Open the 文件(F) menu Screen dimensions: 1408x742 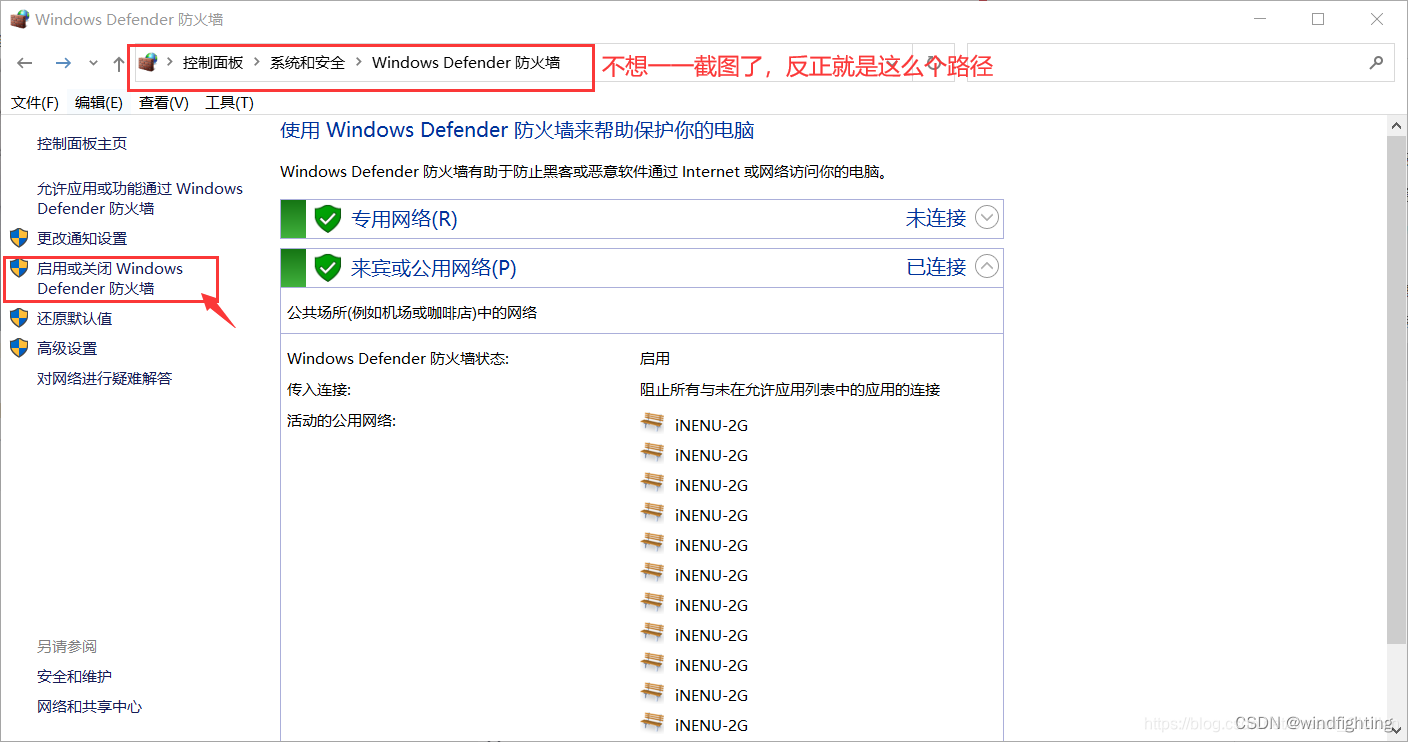click(35, 102)
